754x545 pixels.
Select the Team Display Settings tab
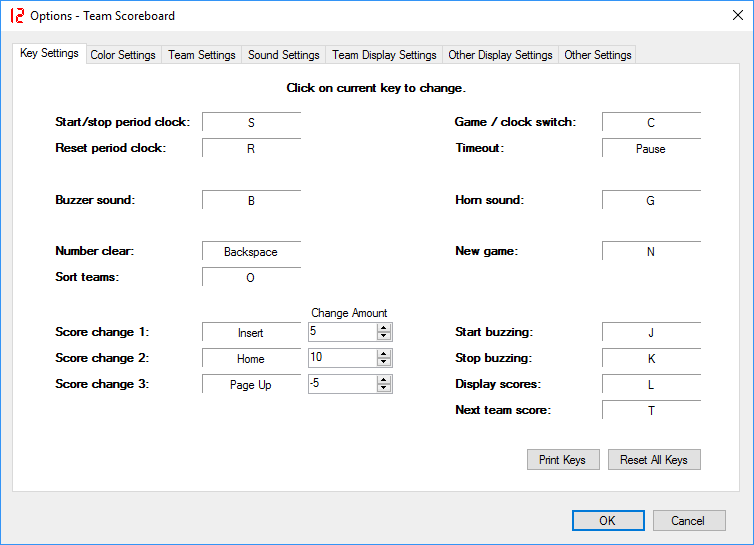tap(384, 55)
